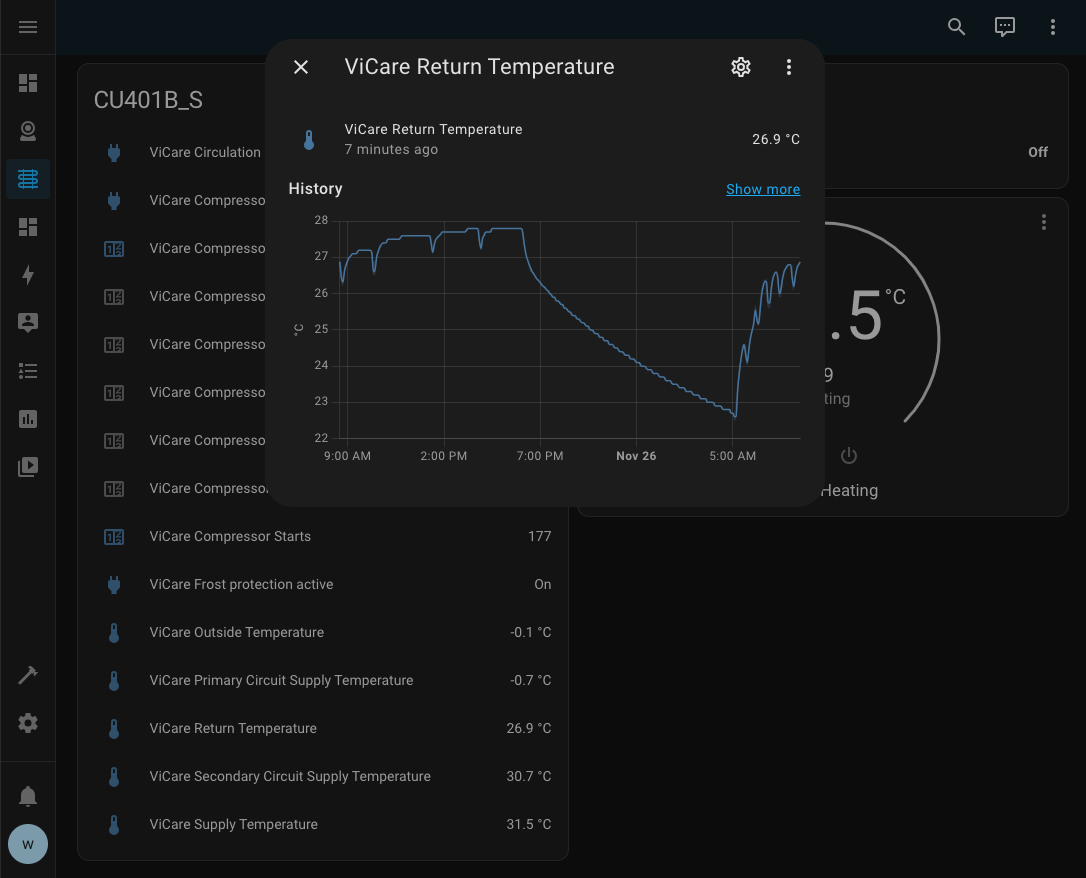Open the Overview dashboard icon in the sidebar

(x=28, y=83)
